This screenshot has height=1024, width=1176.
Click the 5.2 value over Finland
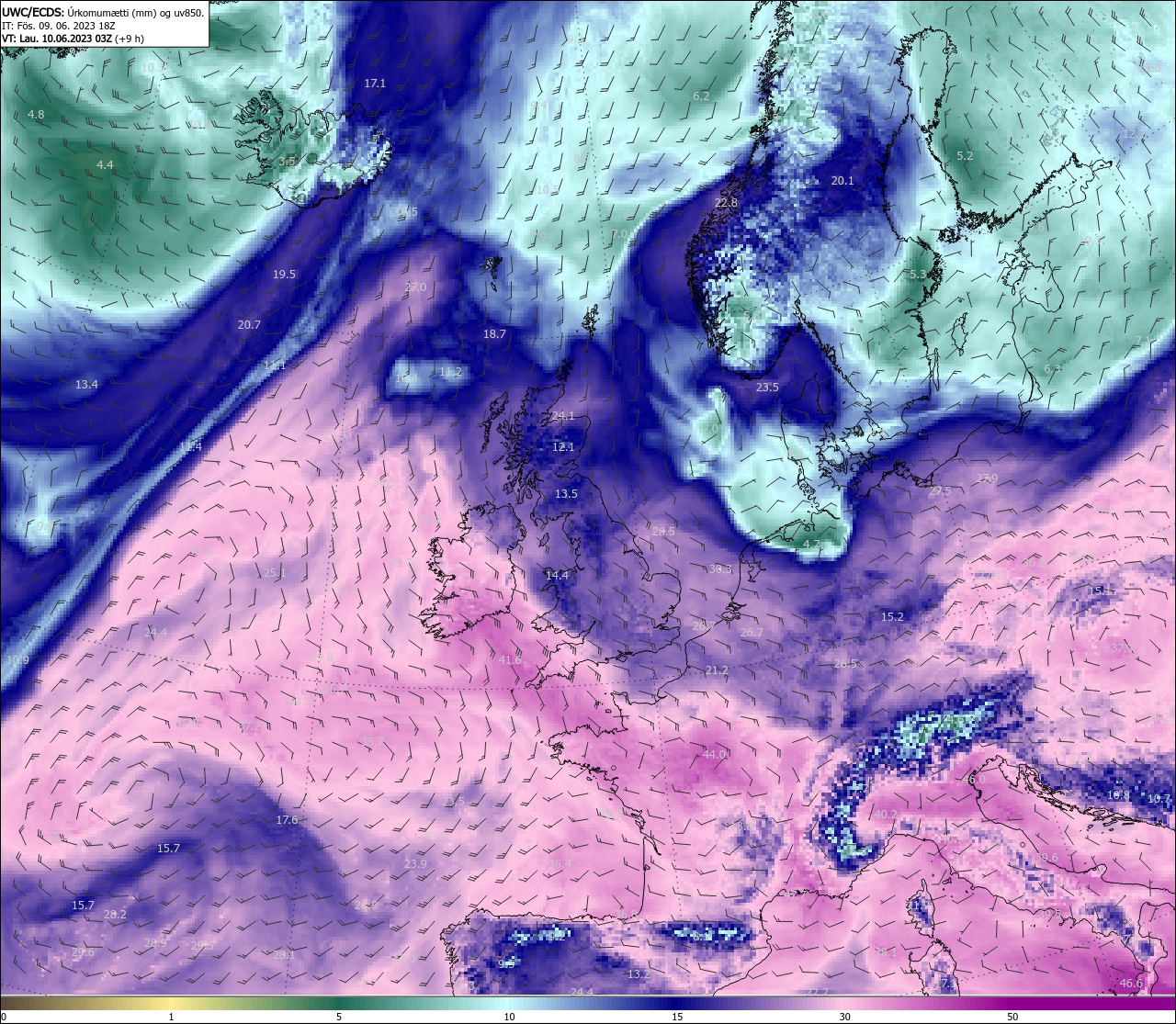pyautogui.click(x=965, y=155)
